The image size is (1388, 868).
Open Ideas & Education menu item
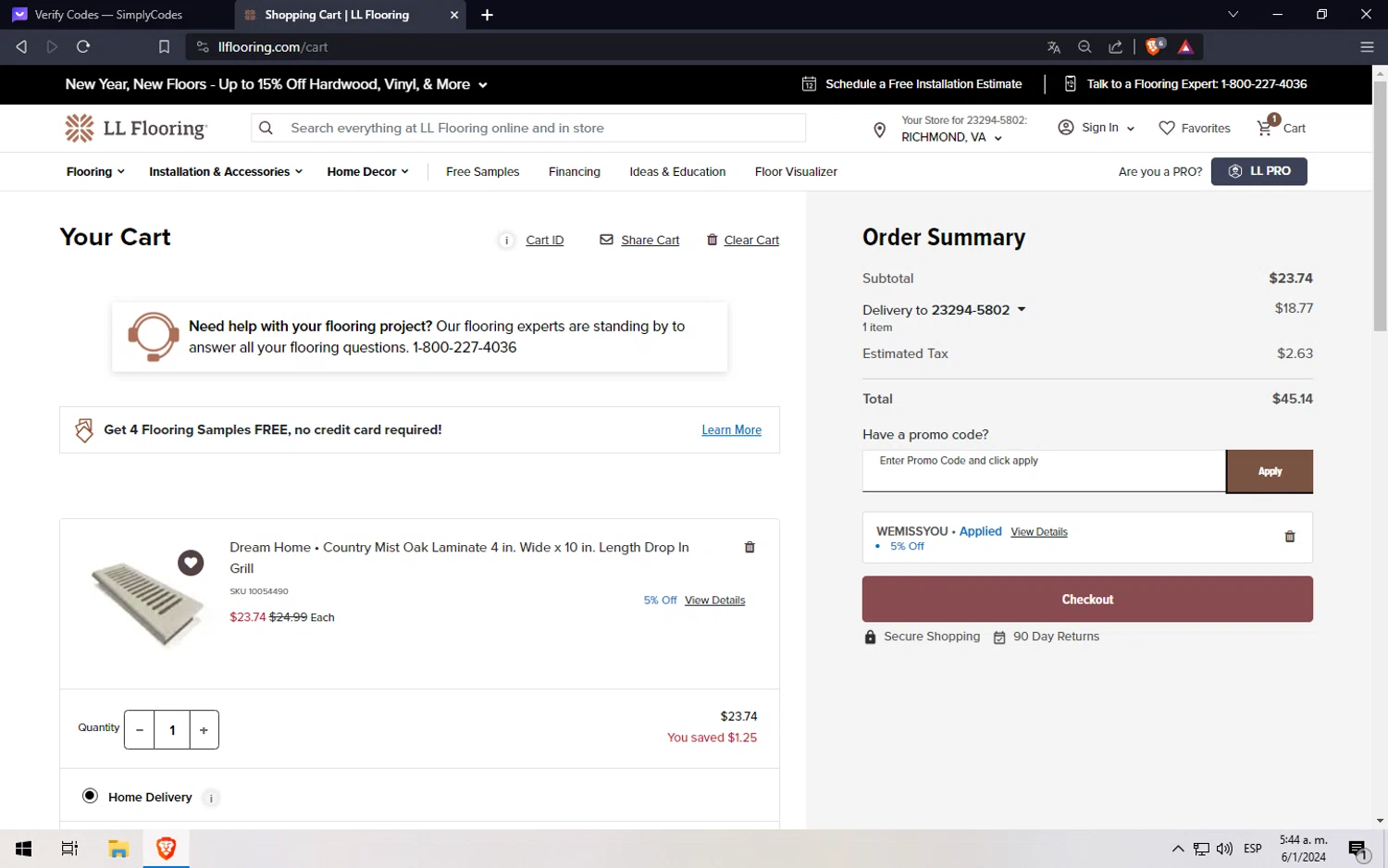[677, 172]
